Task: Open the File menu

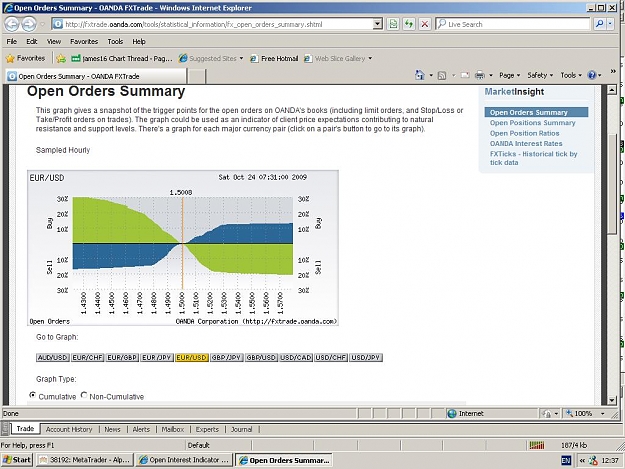Action: 12,41
